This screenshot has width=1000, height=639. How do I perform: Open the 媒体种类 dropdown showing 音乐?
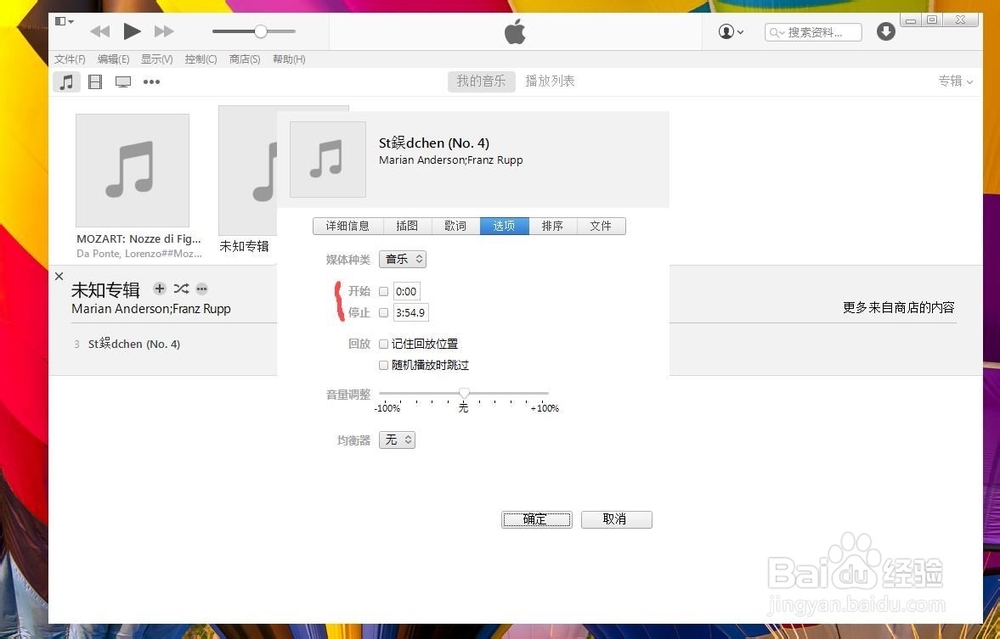pyautogui.click(x=402, y=258)
